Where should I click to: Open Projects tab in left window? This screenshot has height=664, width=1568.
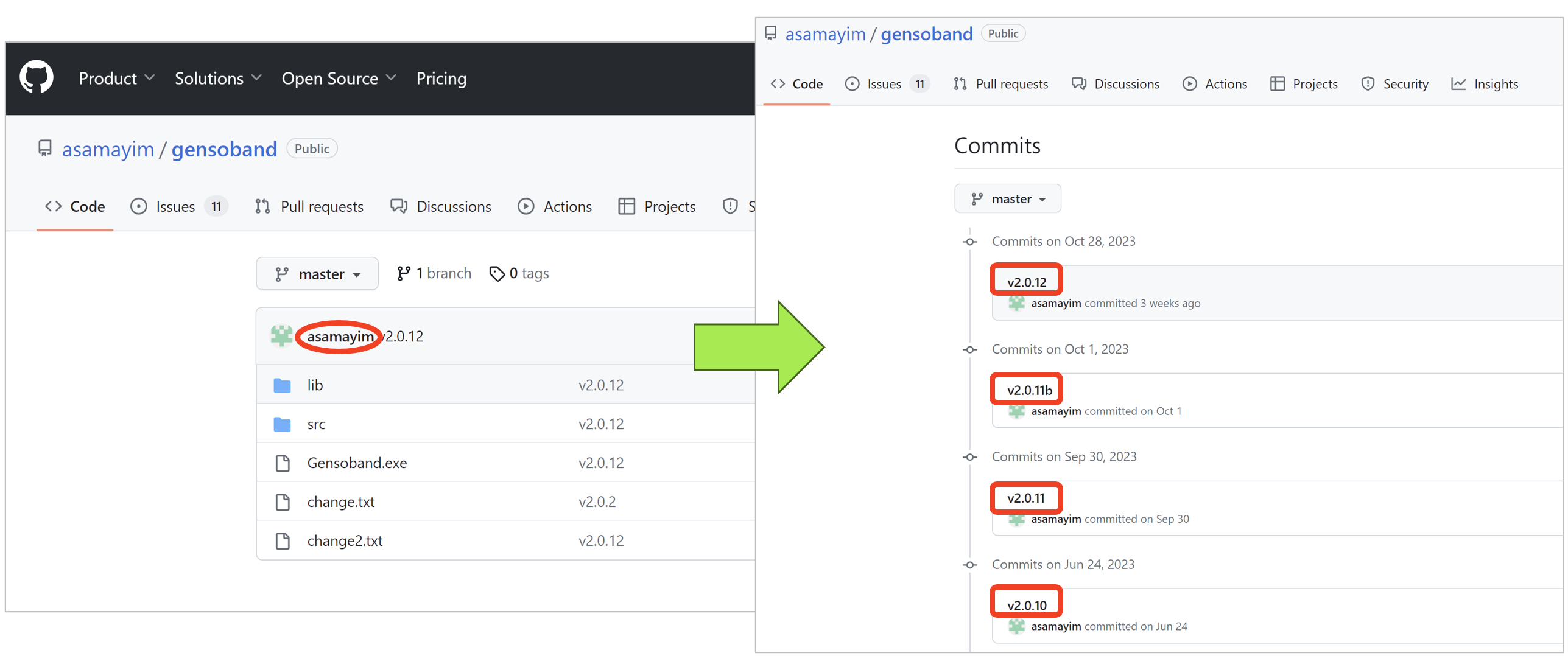click(656, 206)
